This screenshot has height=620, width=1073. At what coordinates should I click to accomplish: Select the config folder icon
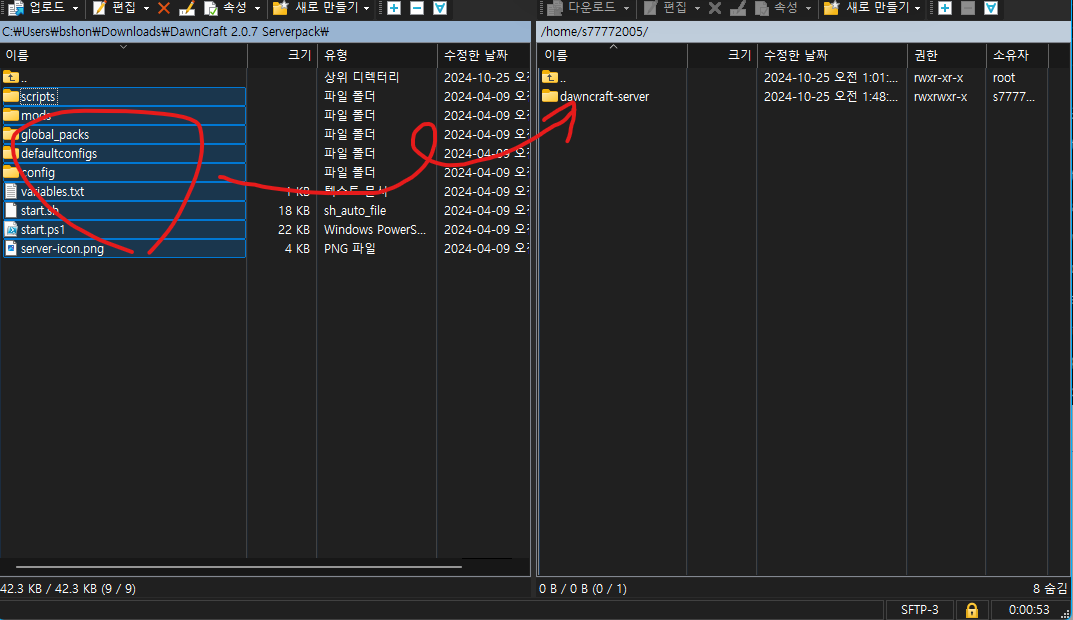pos(11,172)
